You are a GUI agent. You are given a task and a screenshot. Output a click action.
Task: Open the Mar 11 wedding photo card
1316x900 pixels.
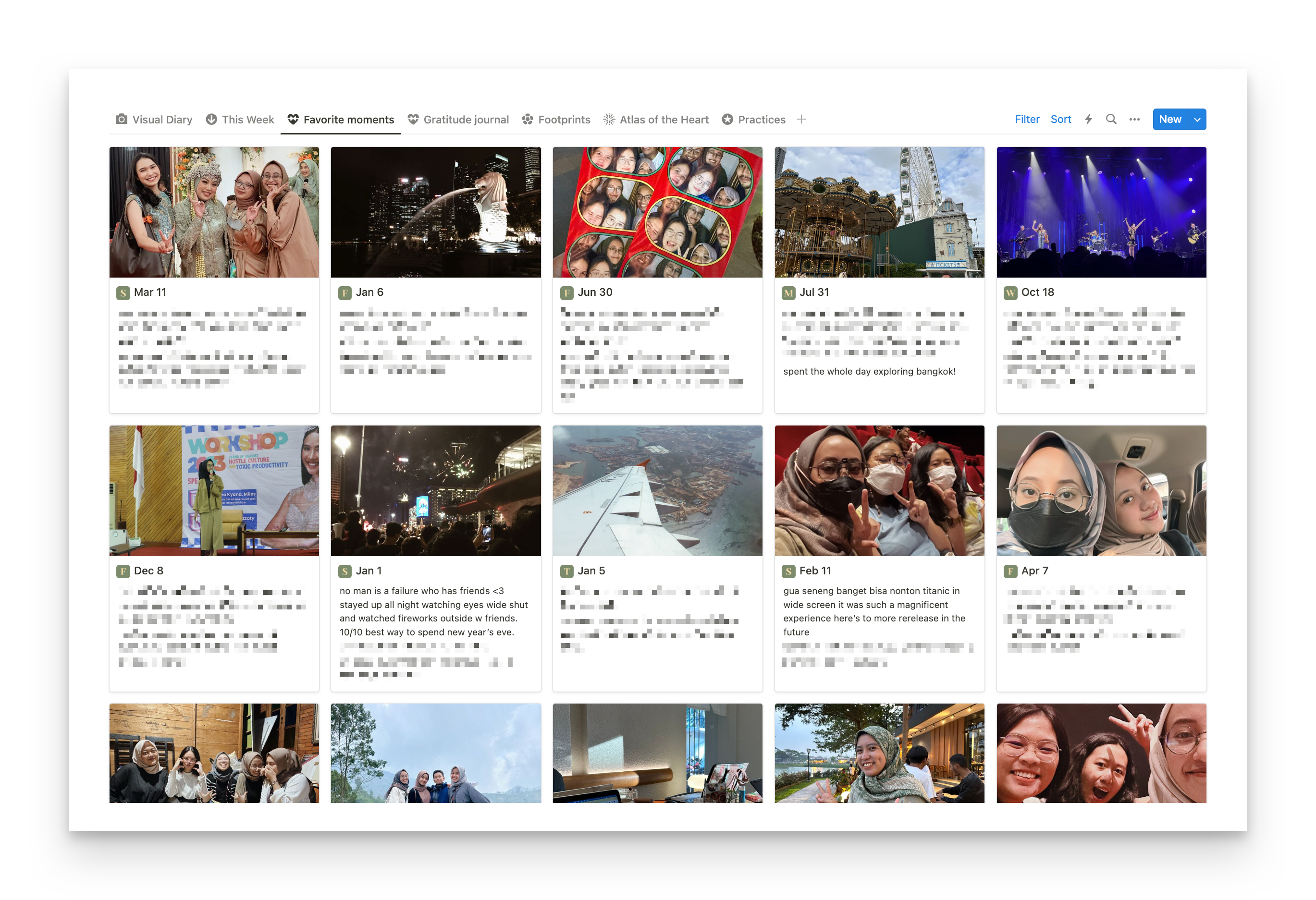click(x=214, y=212)
